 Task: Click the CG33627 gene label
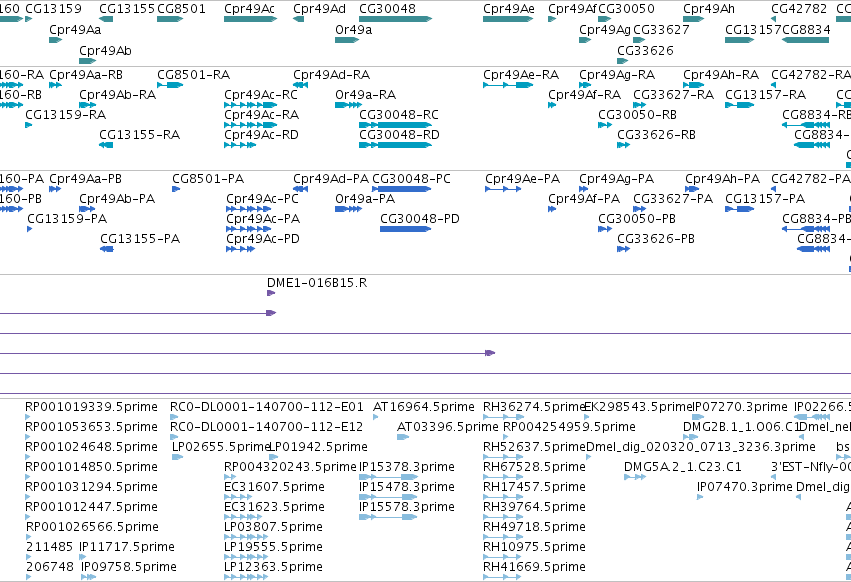click(x=661, y=29)
